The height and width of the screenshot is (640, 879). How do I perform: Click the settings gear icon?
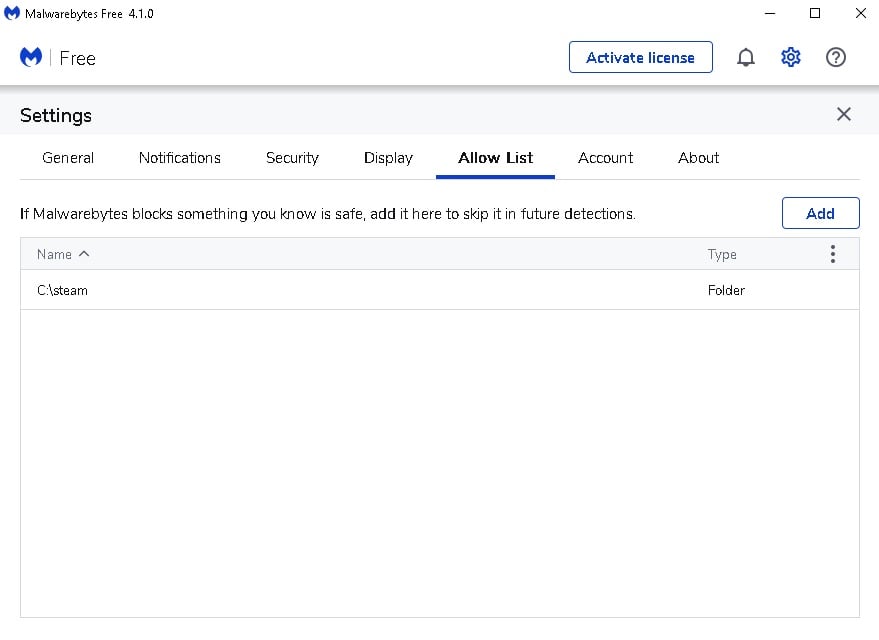790,57
